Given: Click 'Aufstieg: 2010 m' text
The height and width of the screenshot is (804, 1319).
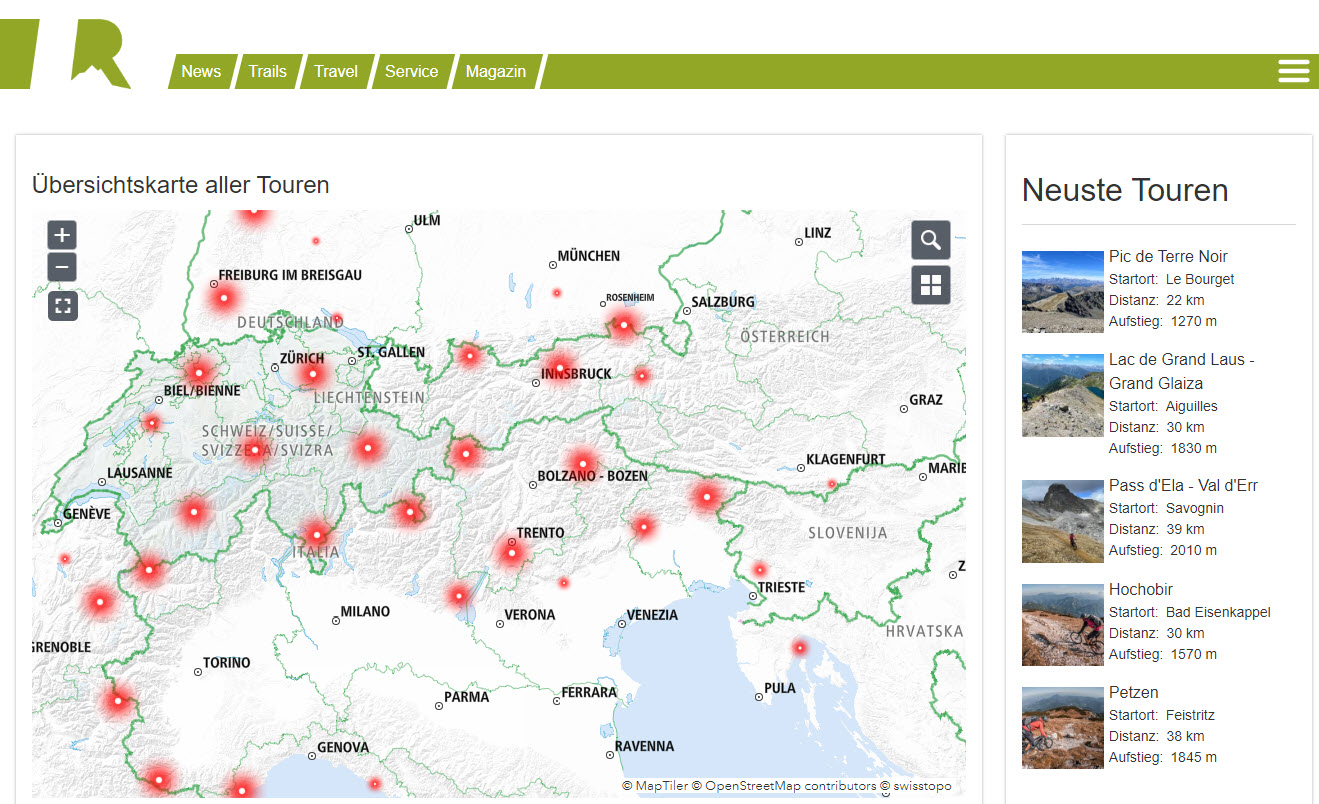Looking at the screenshot, I should pyautogui.click(x=1163, y=550).
